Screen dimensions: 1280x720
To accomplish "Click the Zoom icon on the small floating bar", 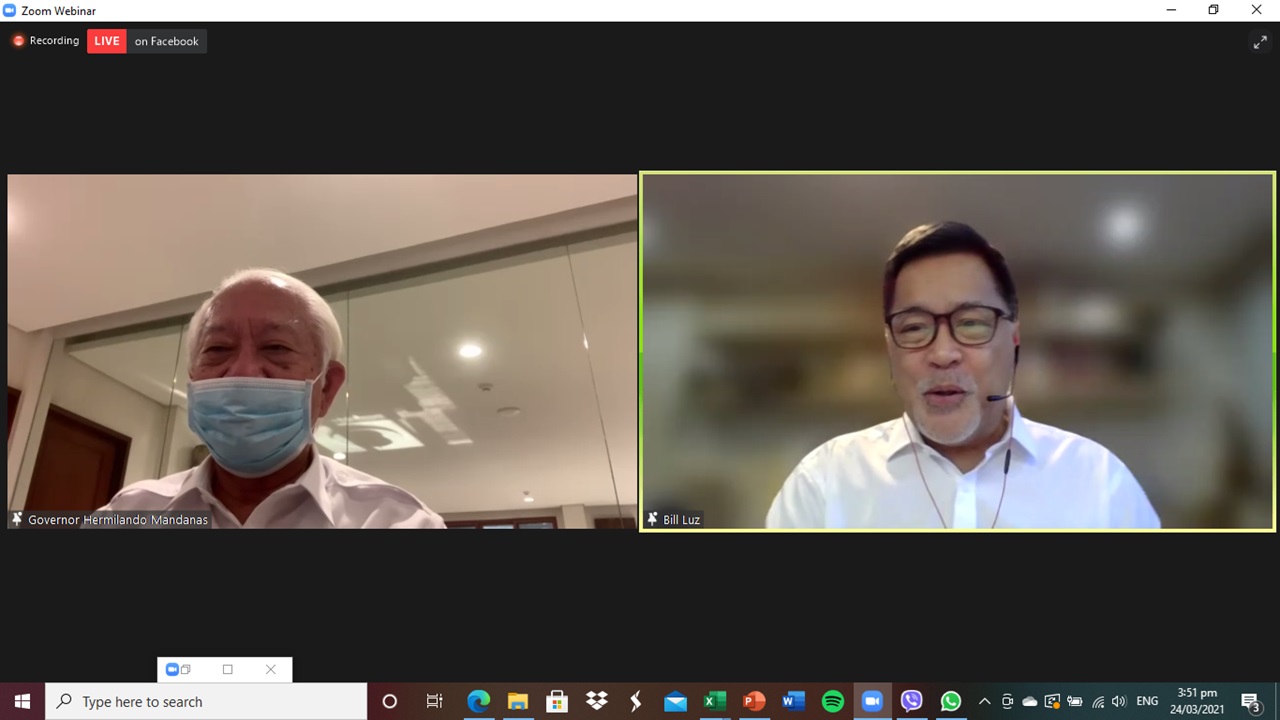I will pos(172,670).
